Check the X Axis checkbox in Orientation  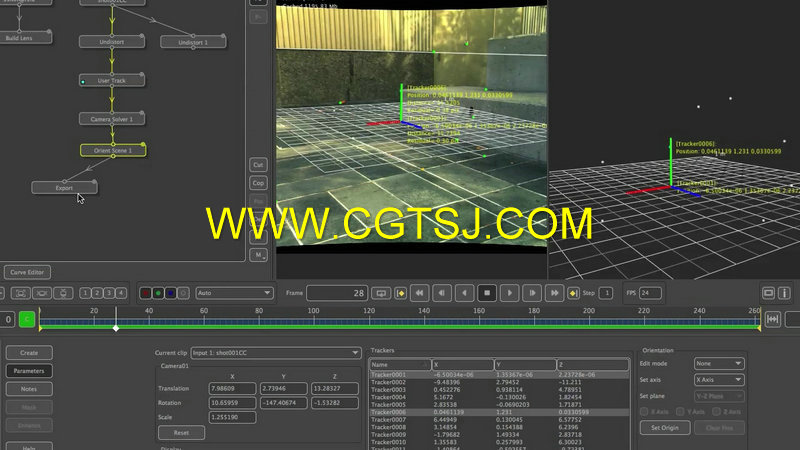[644, 411]
